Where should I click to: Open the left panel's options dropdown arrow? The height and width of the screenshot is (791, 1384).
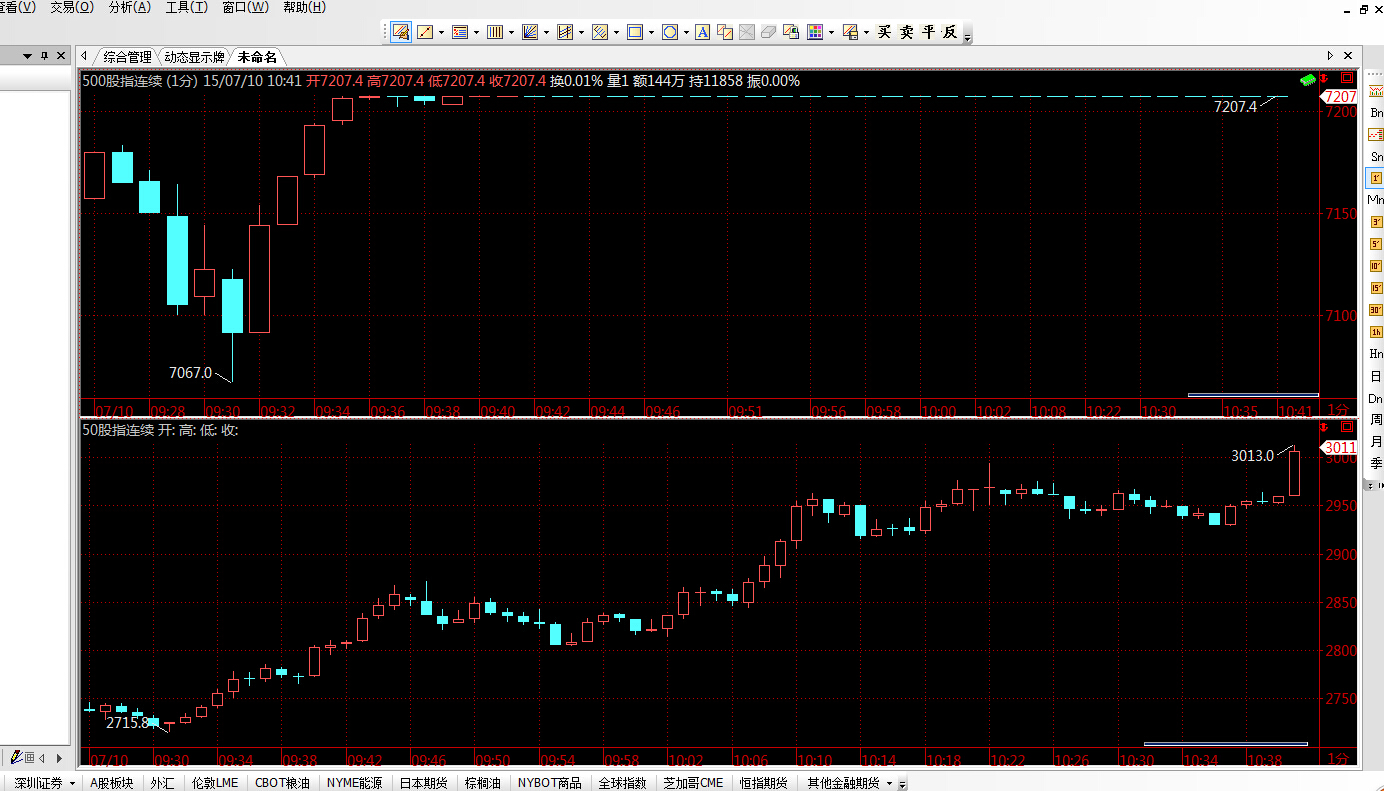click(x=27, y=56)
